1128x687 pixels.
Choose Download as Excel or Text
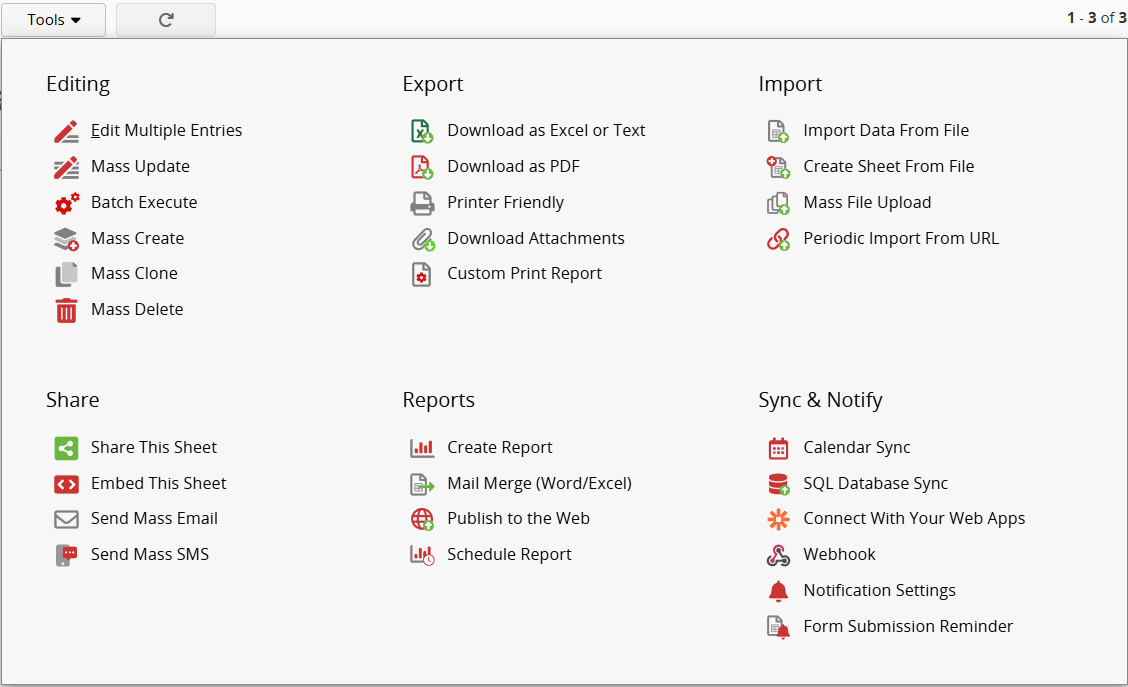[546, 131]
